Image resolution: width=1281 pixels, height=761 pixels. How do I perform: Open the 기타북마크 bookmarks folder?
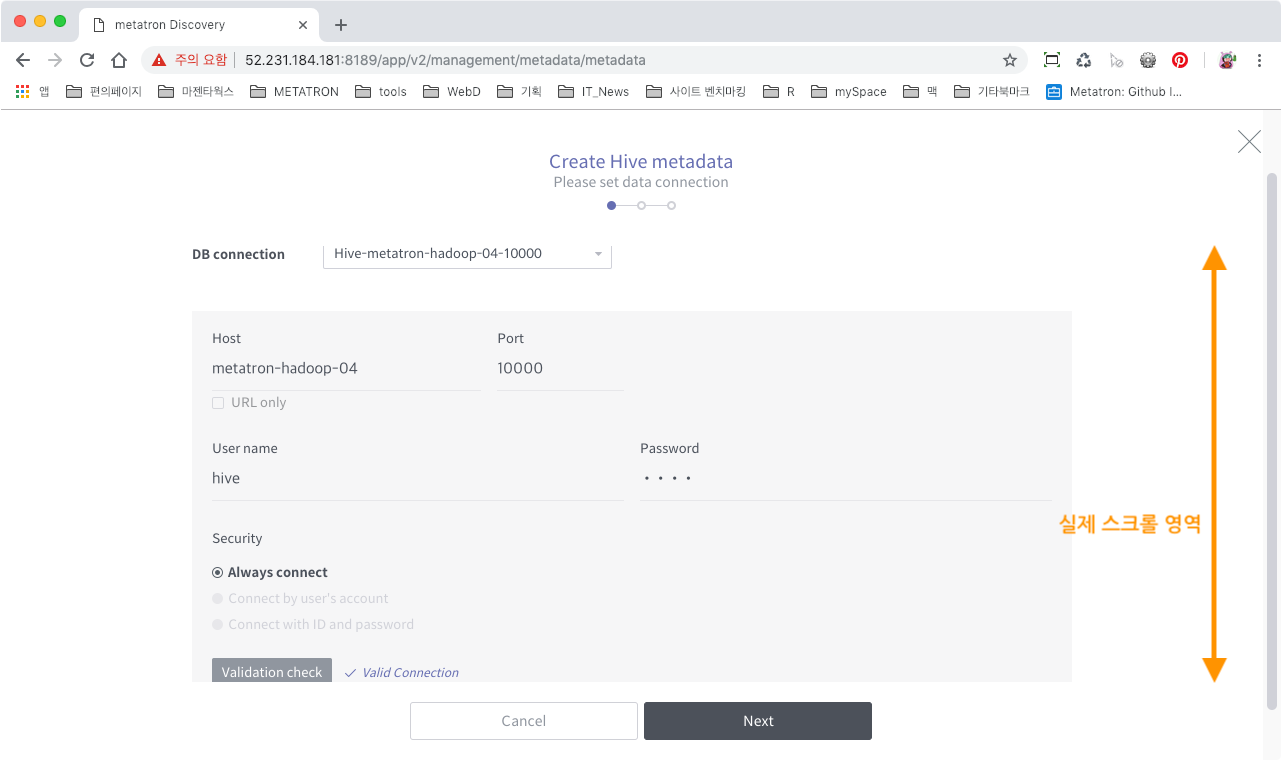(992, 91)
